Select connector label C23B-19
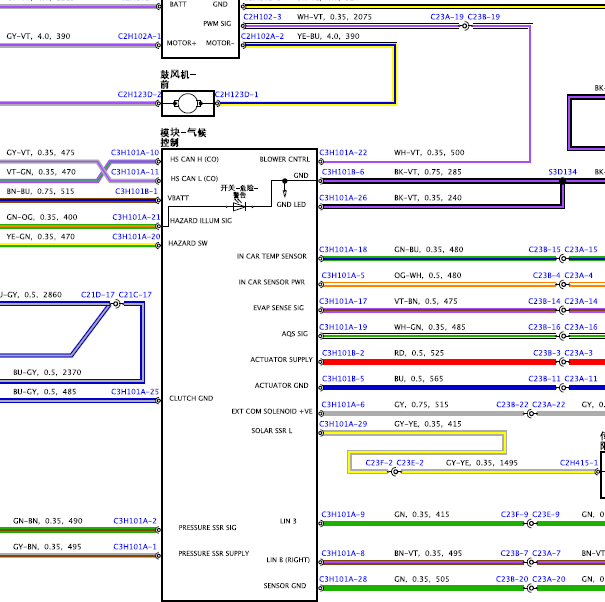Image resolution: width=605 pixels, height=602 pixels. [483, 17]
